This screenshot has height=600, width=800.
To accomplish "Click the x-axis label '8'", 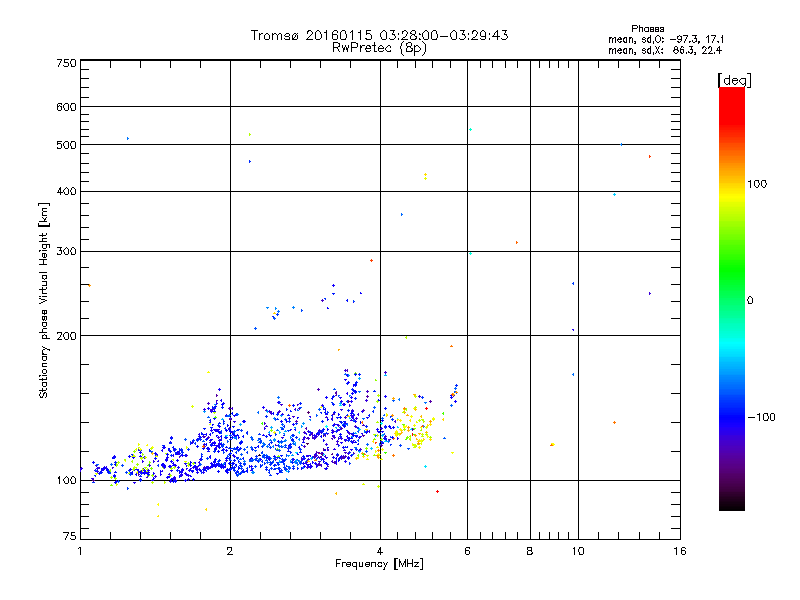I will (x=530, y=551).
